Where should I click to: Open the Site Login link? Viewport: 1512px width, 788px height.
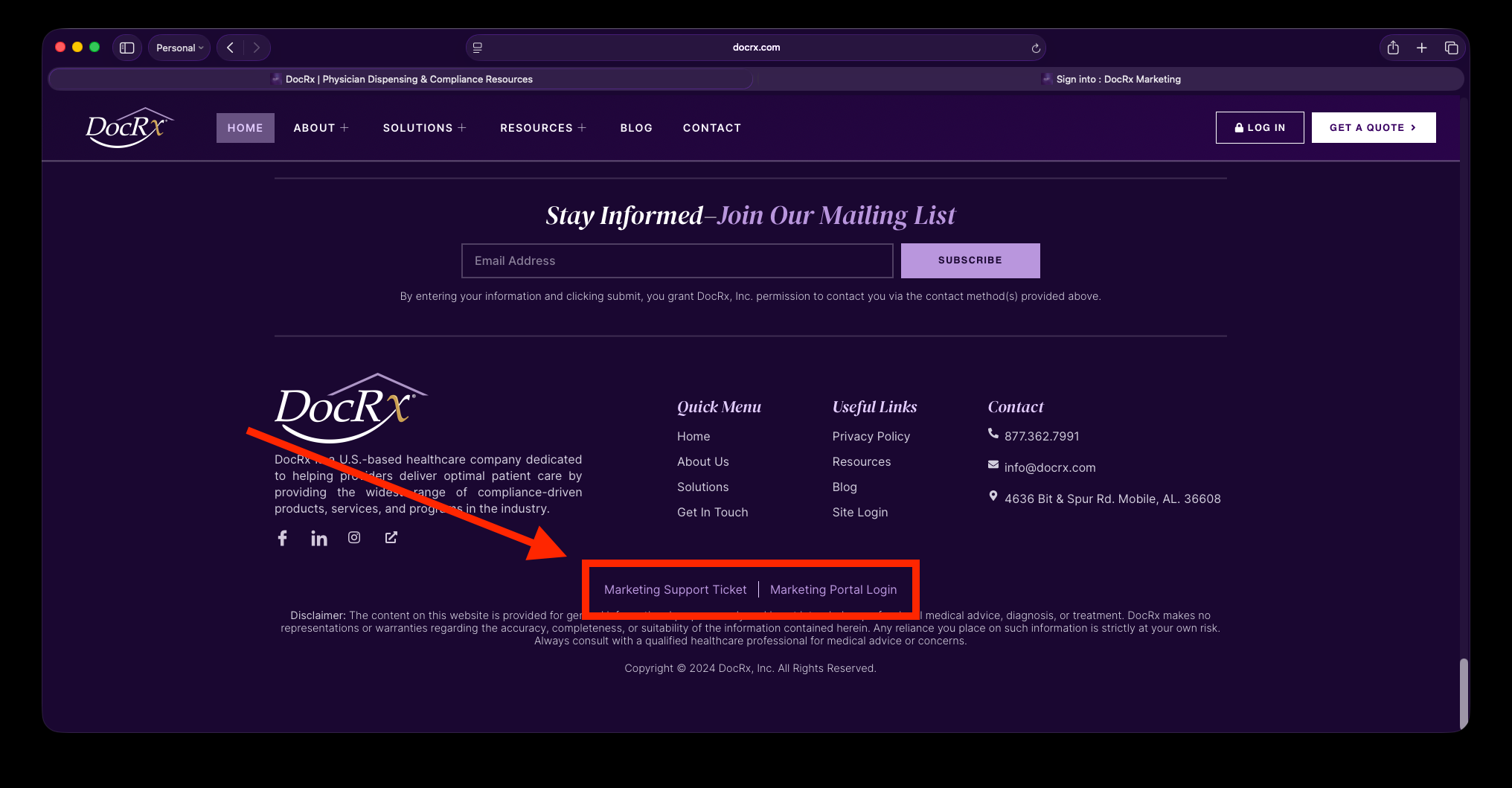(860, 512)
